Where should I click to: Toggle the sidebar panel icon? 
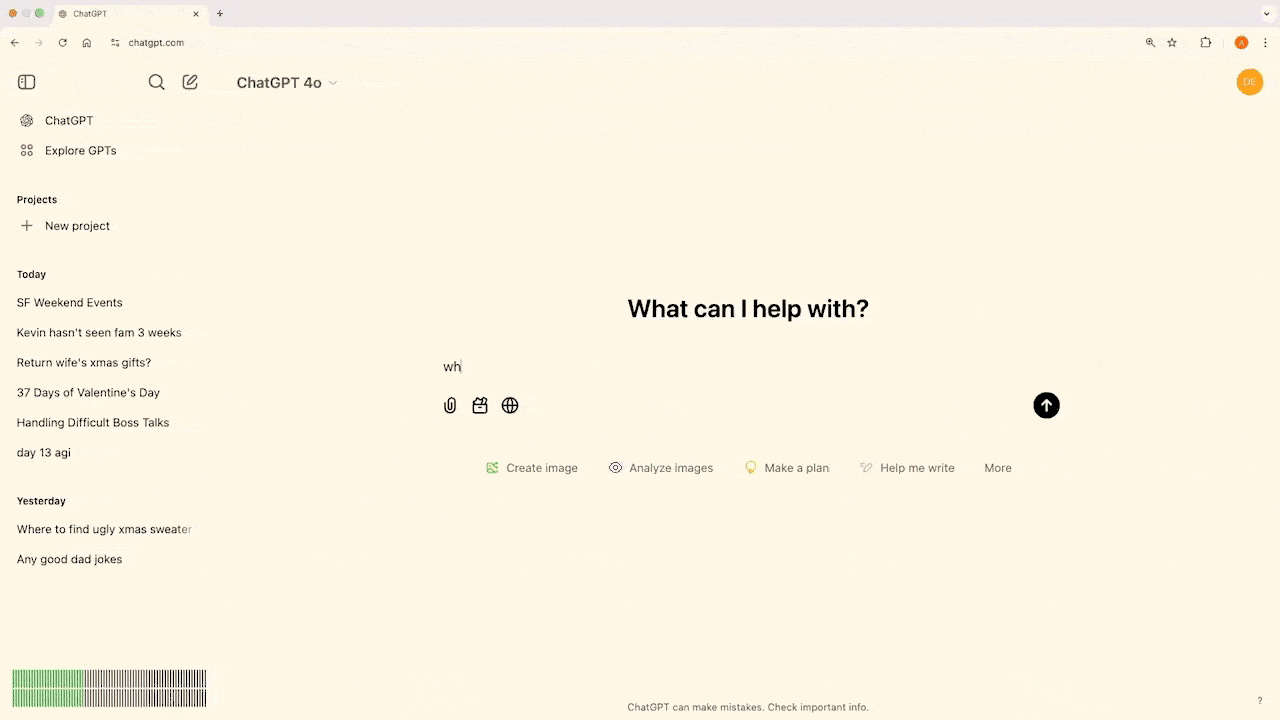(x=27, y=82)
